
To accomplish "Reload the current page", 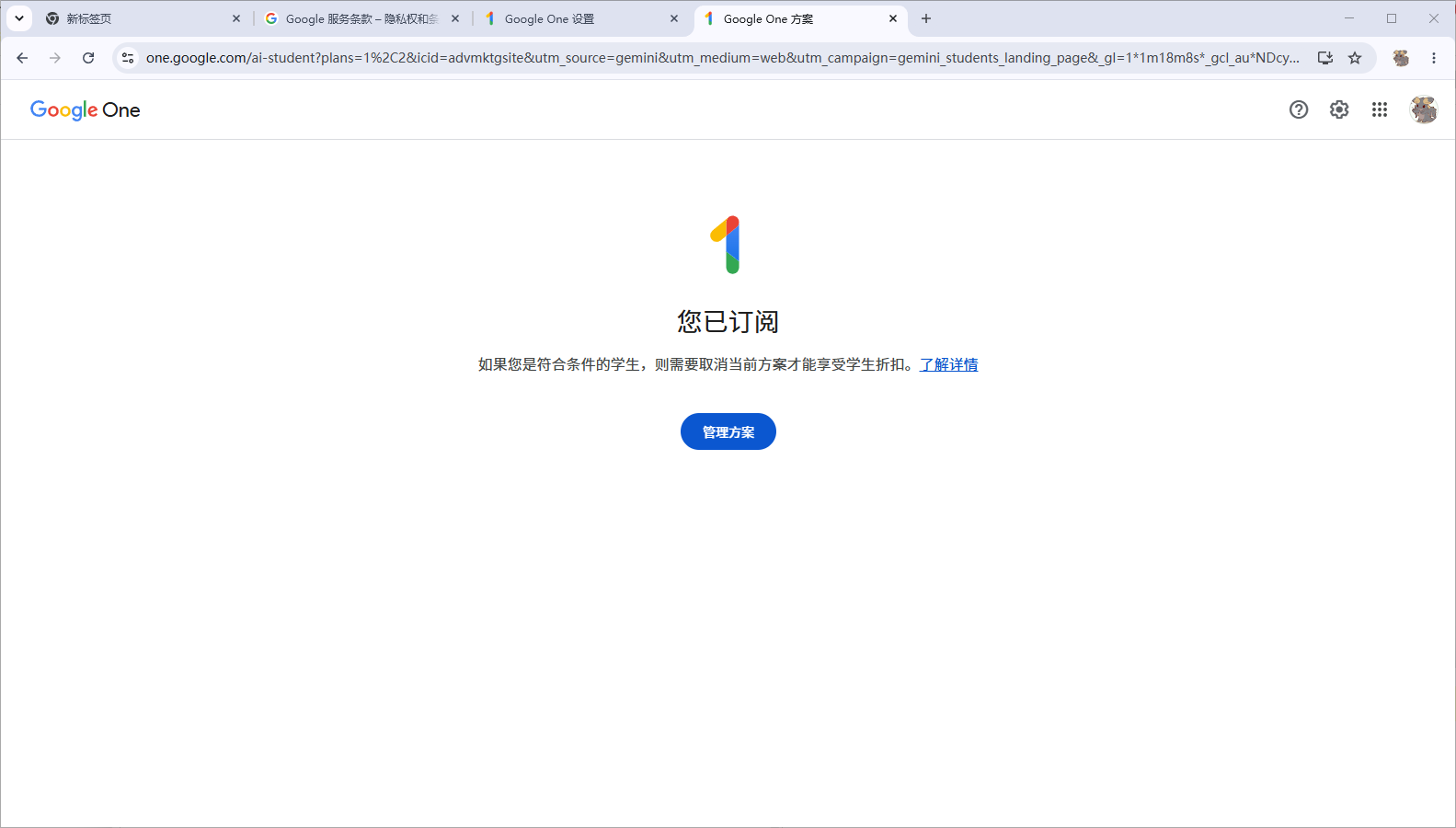I will [x=88, y=58].
